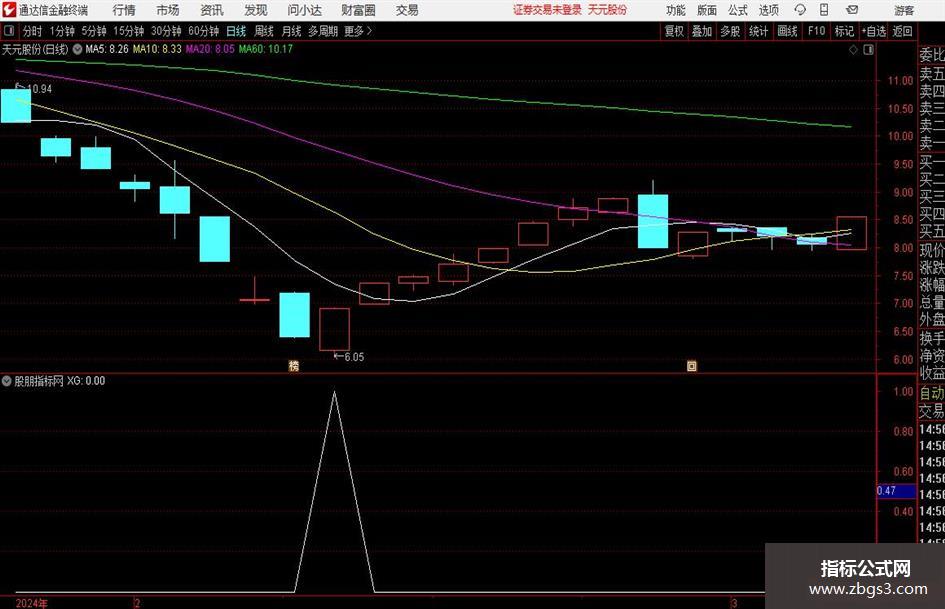This screenshot has height=609, width=945.
Task: Open the 功能 menu
Action: click(676, 10)
